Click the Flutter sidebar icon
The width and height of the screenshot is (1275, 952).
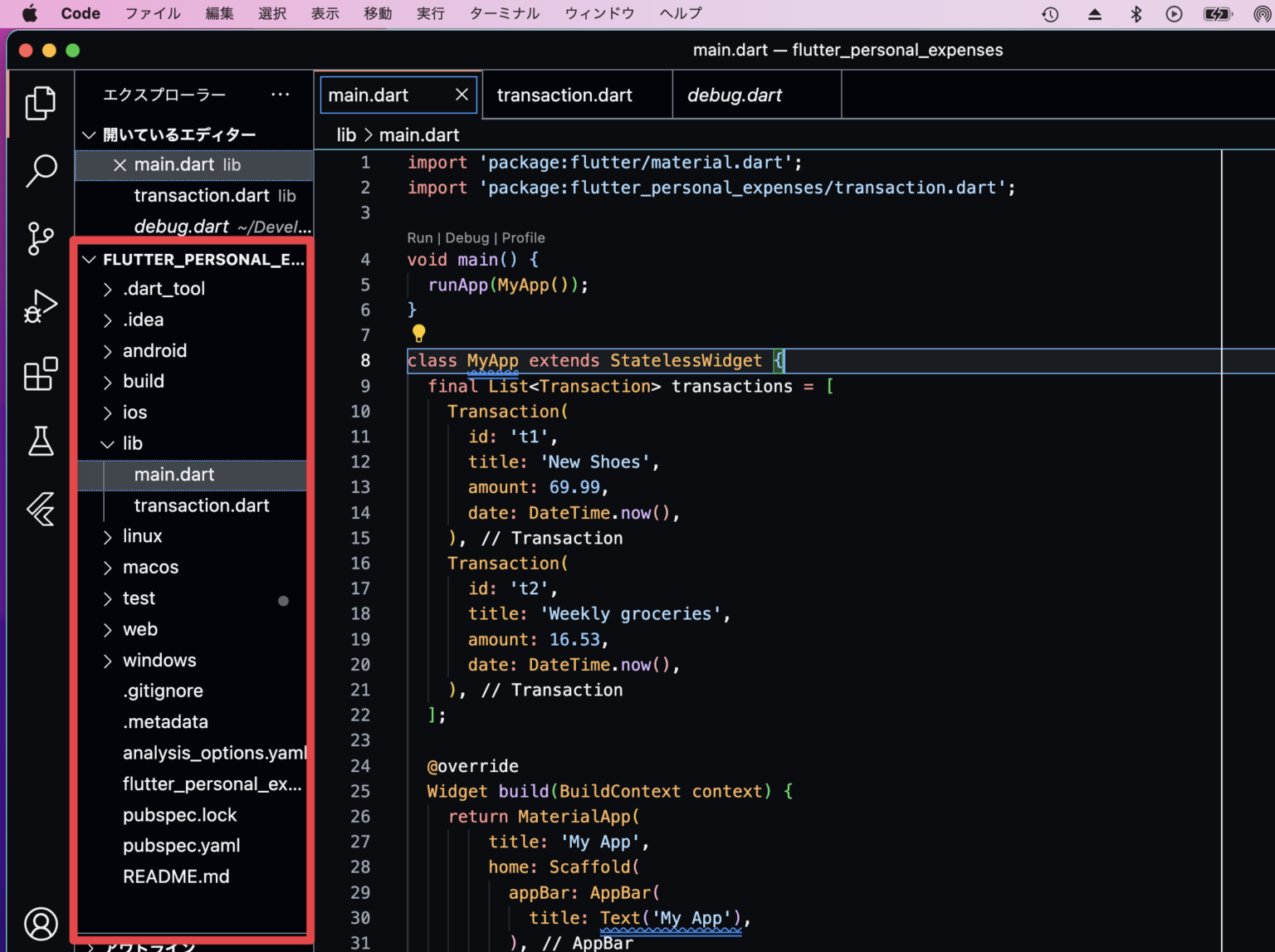39,509
